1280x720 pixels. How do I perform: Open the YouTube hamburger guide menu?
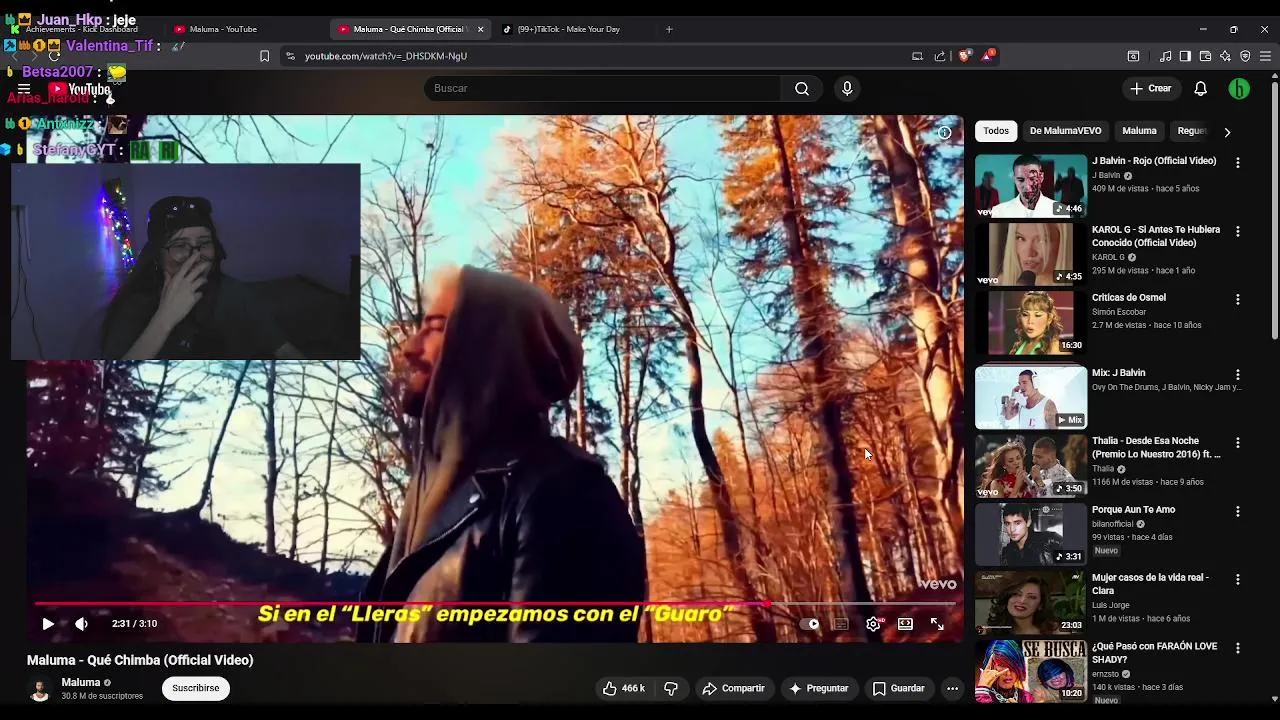click(x=24, y=89)
